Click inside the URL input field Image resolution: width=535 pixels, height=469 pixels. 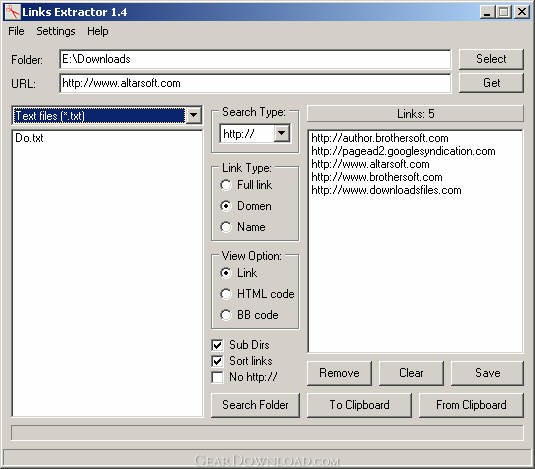pyautogui.click(x=255, y=83)
